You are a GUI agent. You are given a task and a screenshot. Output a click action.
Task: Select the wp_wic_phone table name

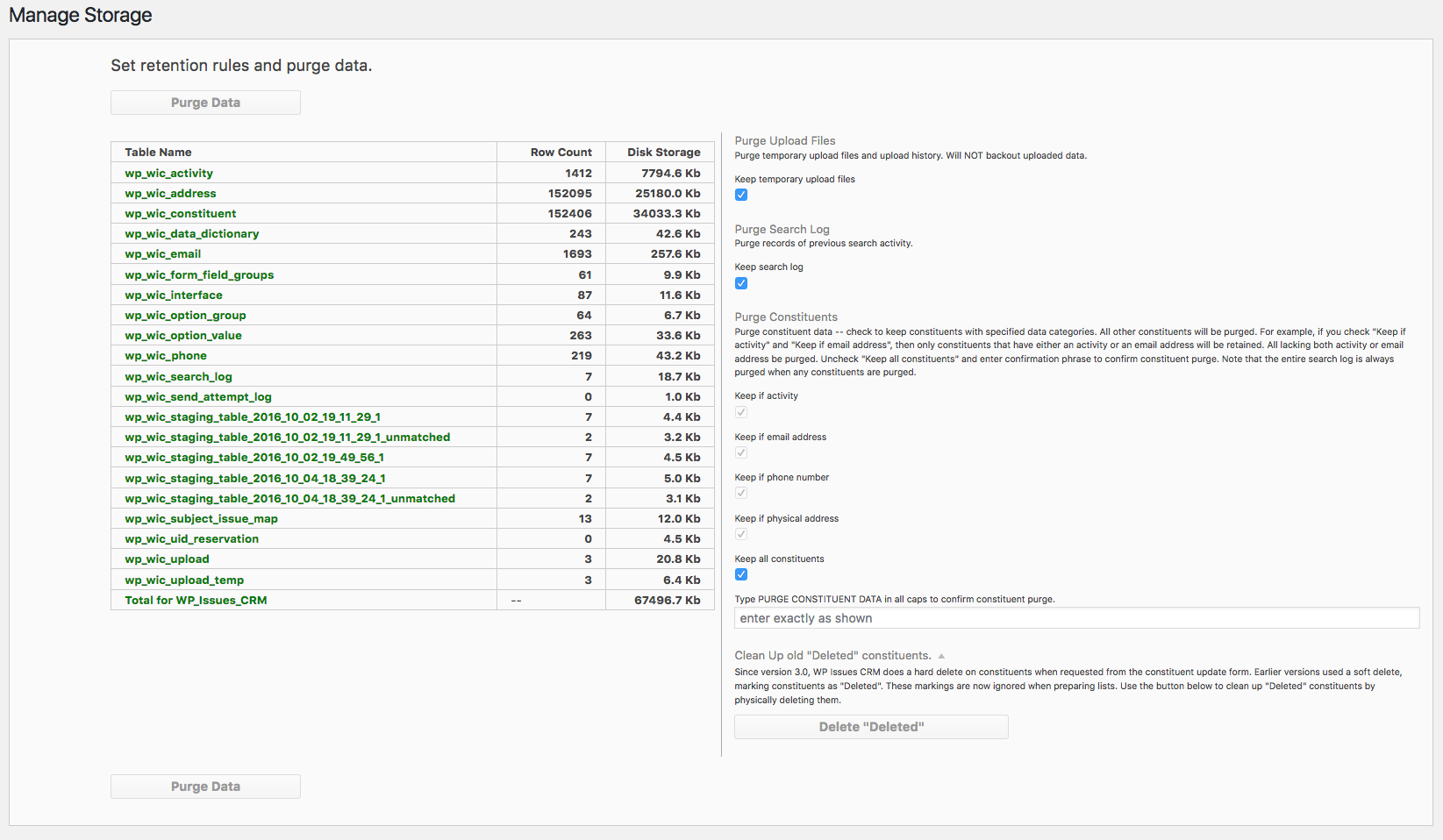pyautogui.click(x=166, y=356)
